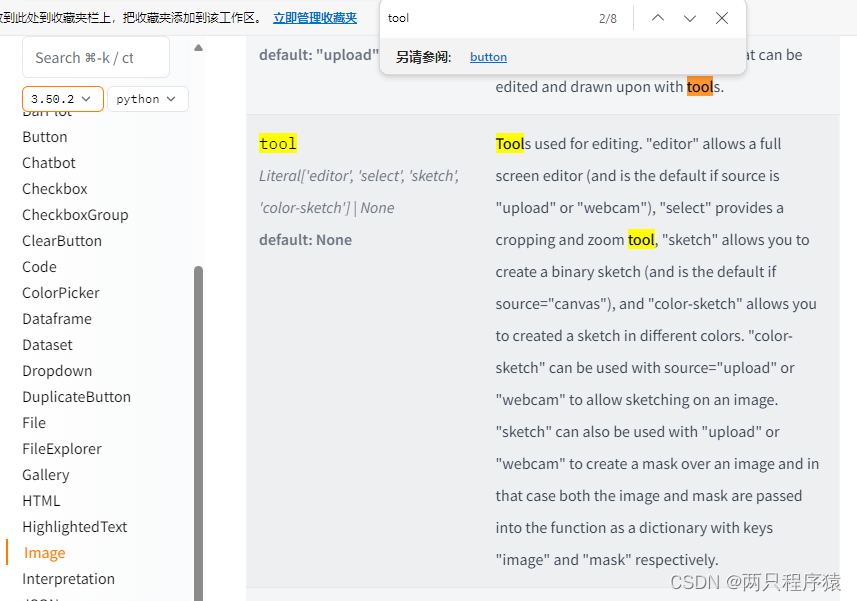
Task: Open the 立即管理收藏夹 link
Action: [315, 17]
